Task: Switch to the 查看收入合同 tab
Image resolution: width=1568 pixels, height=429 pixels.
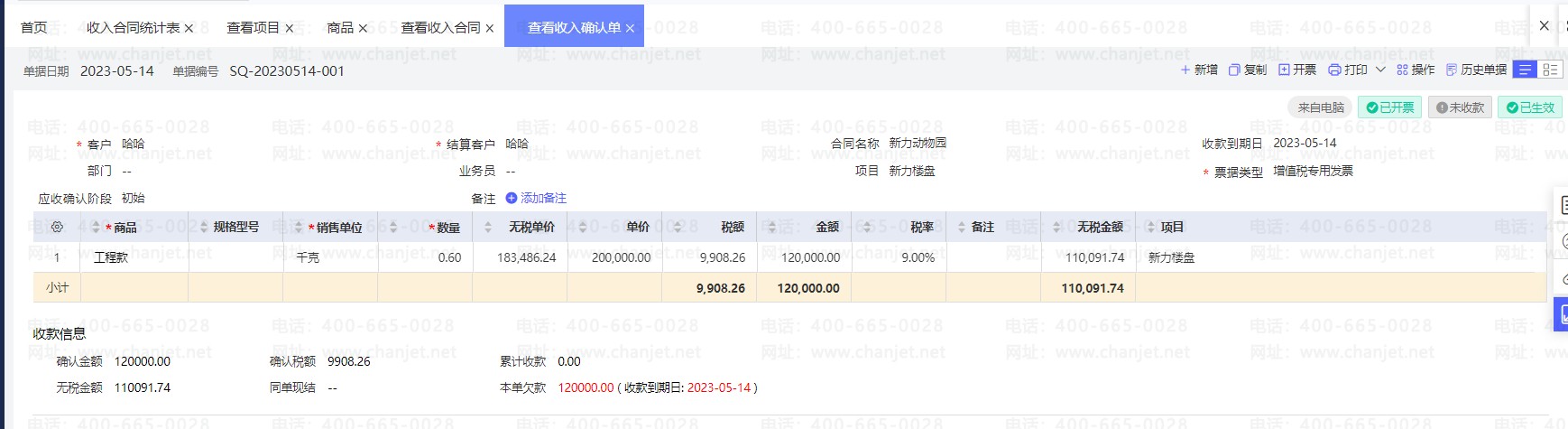Action: click(441, 28)
